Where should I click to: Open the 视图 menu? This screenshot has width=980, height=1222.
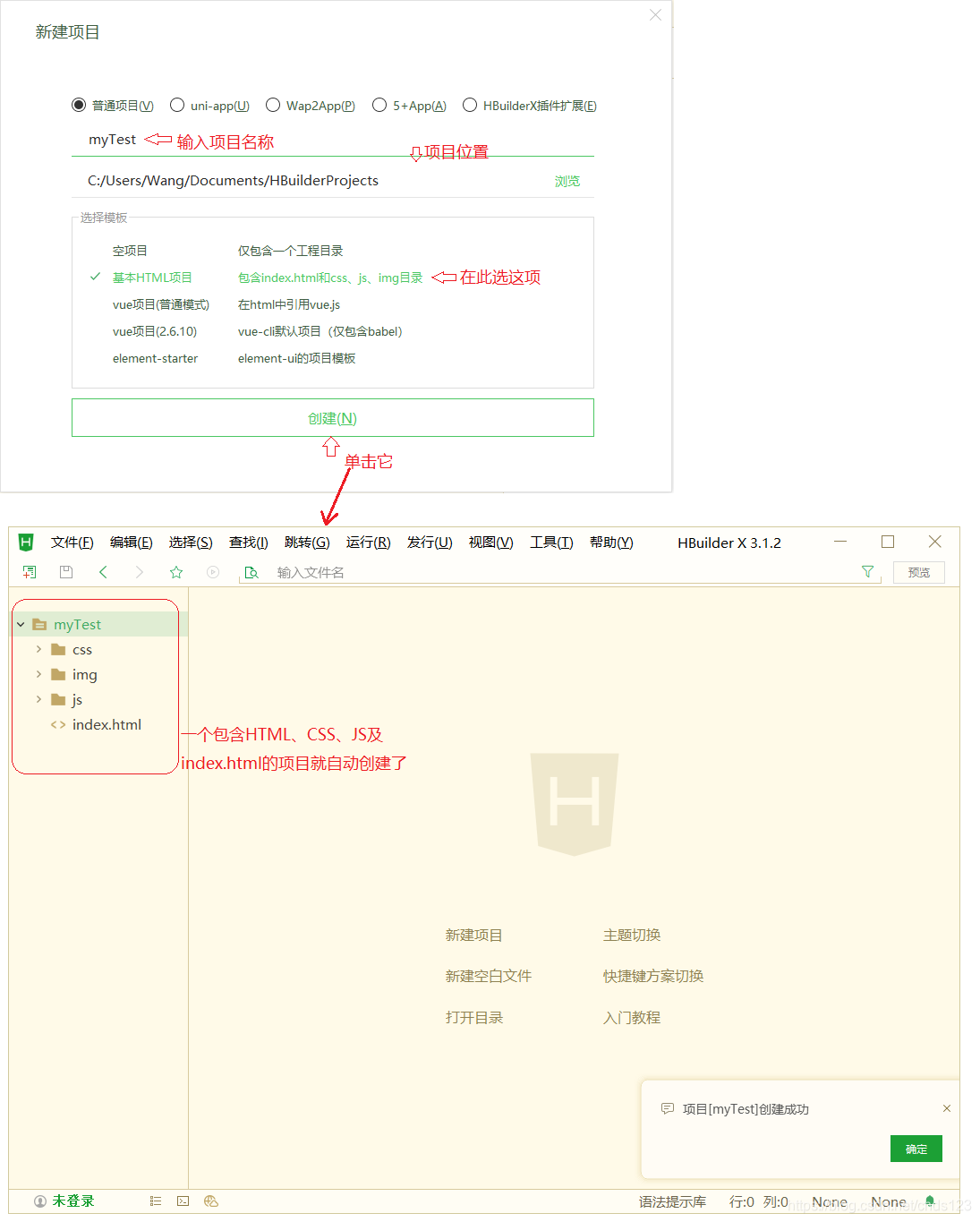pyautogui.click(x=491, y=543)
